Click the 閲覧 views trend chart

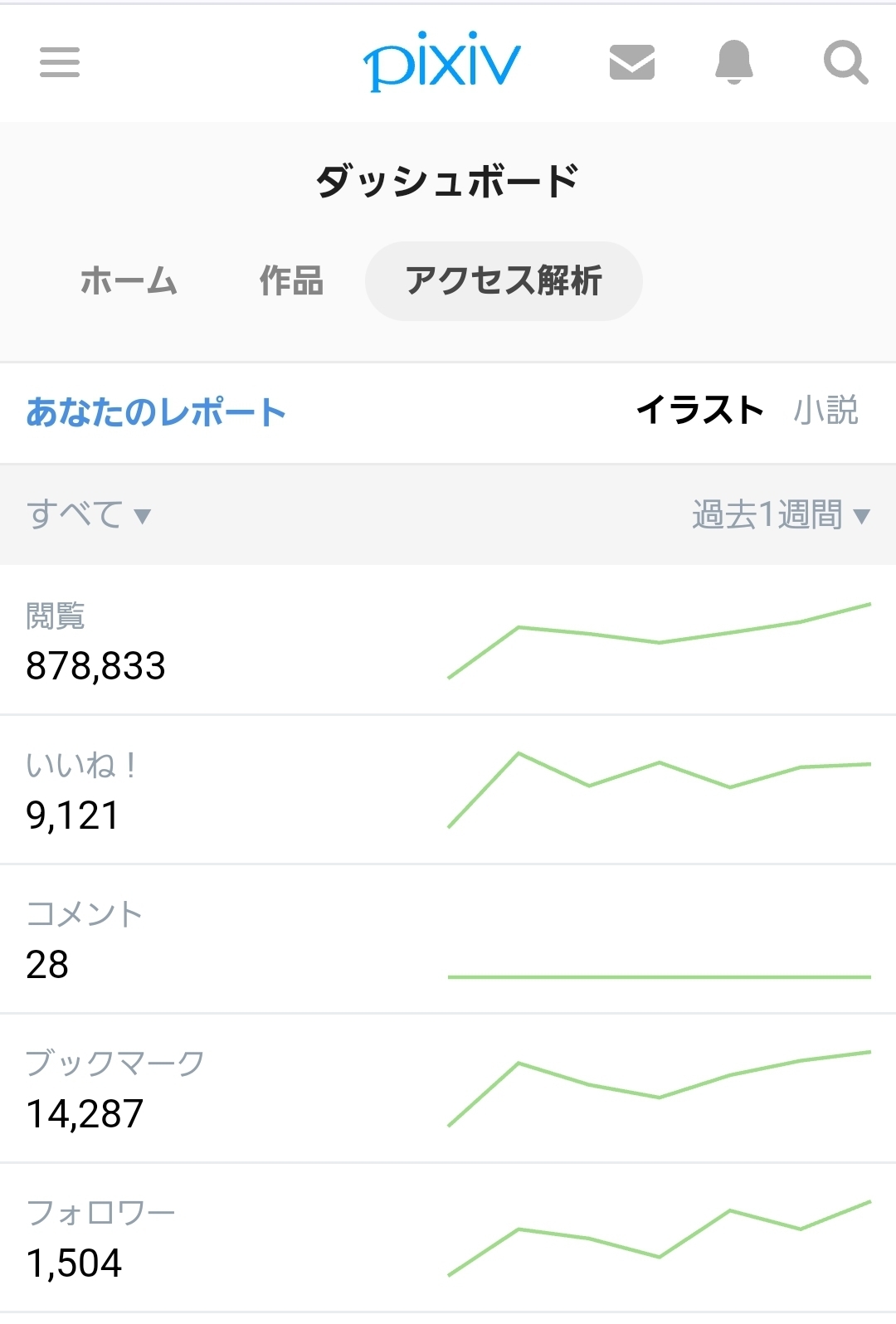coord(659,640)
